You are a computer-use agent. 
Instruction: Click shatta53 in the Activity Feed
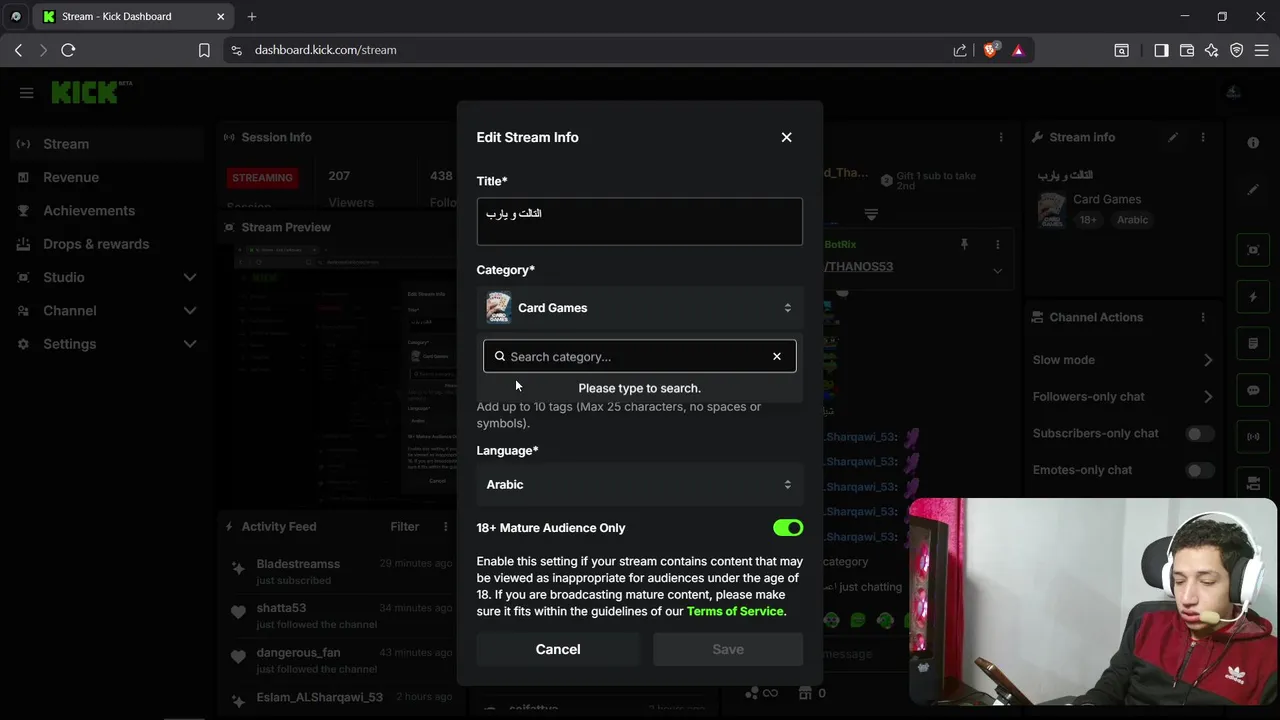[x=281, y=608]
